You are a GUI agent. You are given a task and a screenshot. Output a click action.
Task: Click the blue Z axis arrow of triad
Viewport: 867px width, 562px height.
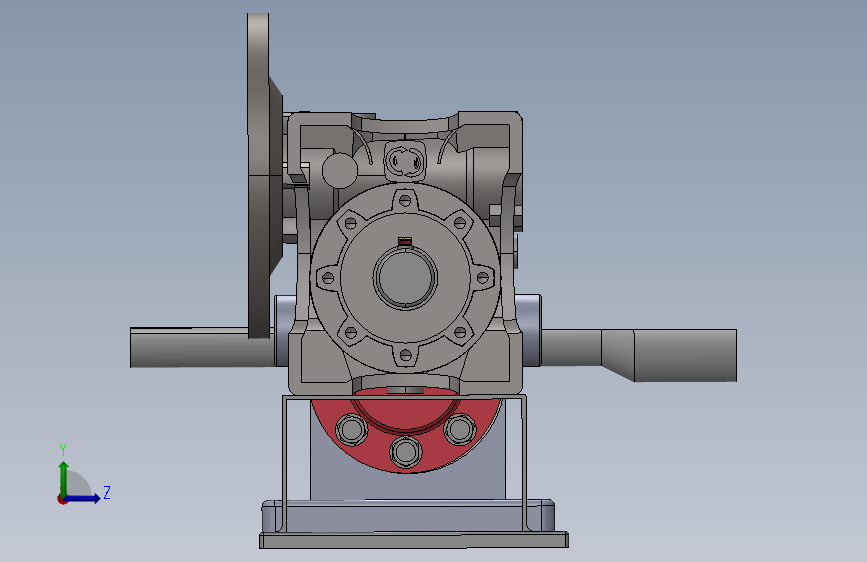pos(83,498)
